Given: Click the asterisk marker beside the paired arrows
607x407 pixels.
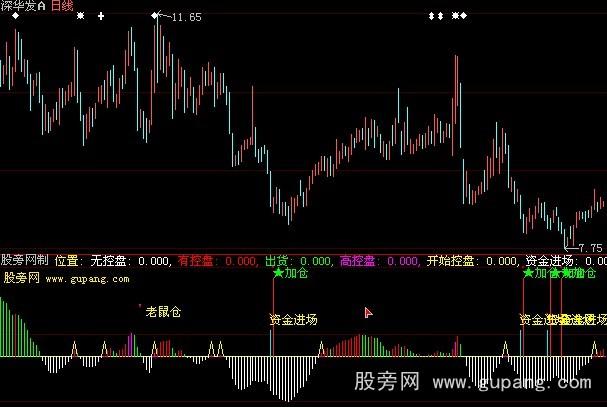Looking at the screenshot, I should (456, 16).
